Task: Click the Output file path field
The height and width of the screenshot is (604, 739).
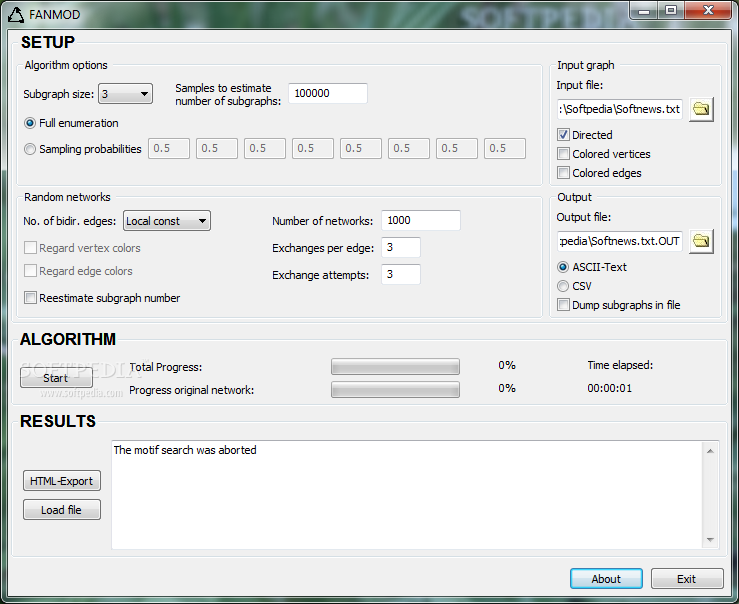Action: tap(619, 241)
